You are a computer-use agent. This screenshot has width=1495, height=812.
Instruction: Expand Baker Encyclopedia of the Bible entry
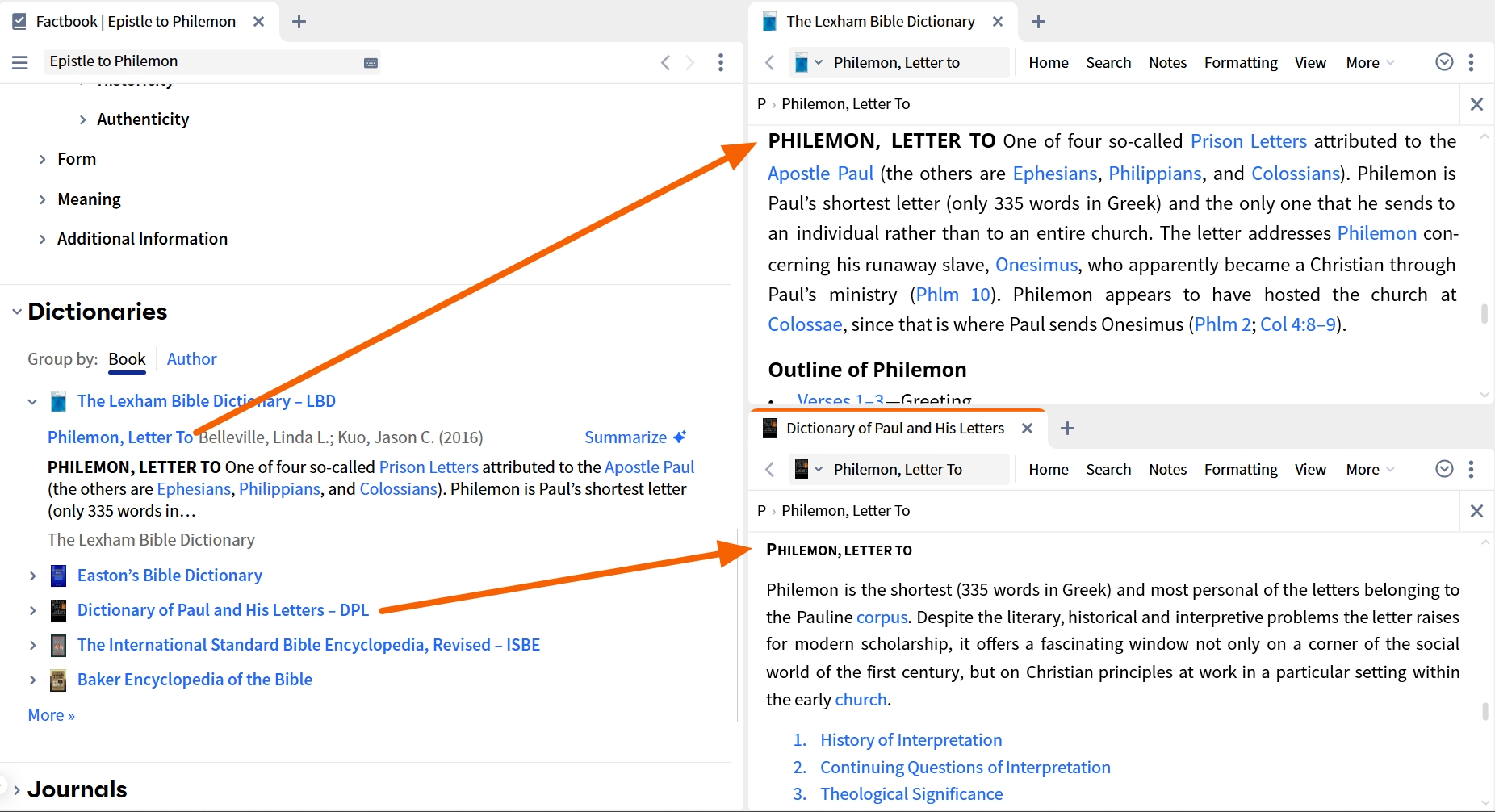(32, 680)
